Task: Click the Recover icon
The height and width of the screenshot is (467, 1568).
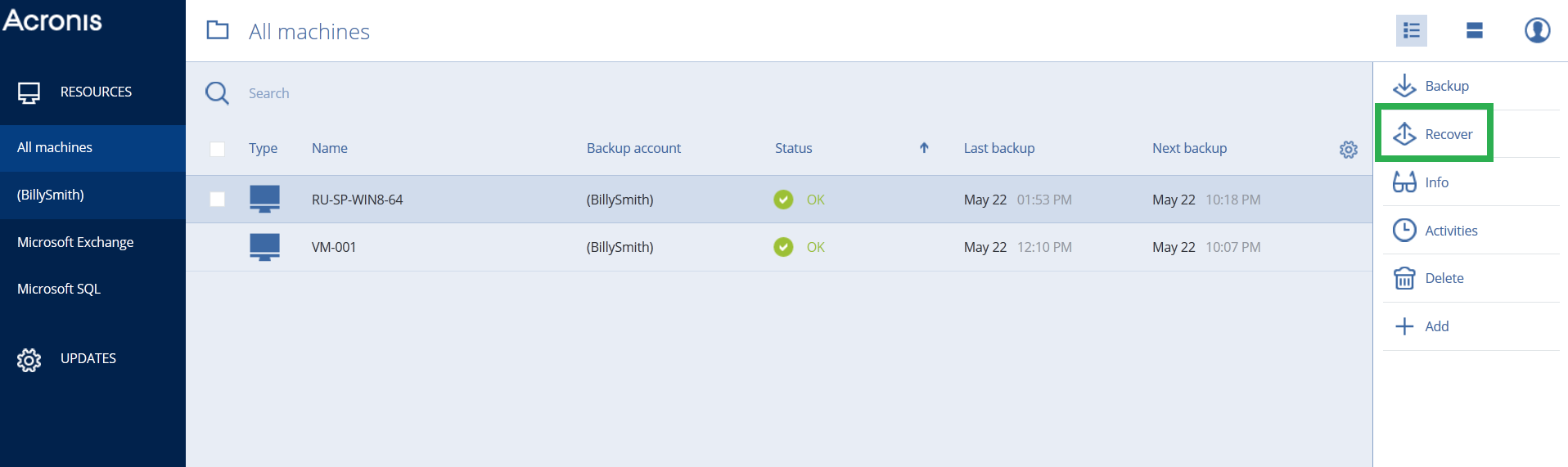Action: 1404,133
